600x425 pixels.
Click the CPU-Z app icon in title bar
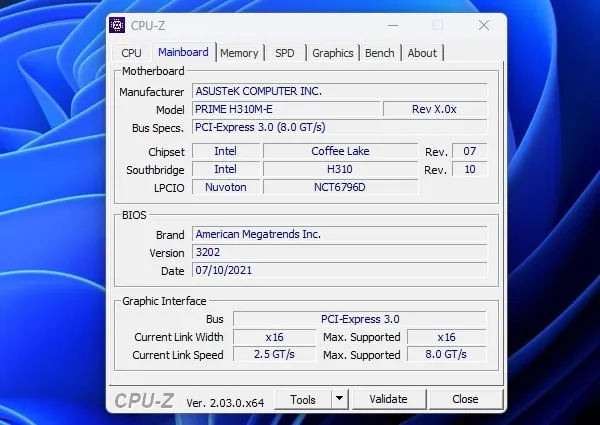click(x=117, y=25)
